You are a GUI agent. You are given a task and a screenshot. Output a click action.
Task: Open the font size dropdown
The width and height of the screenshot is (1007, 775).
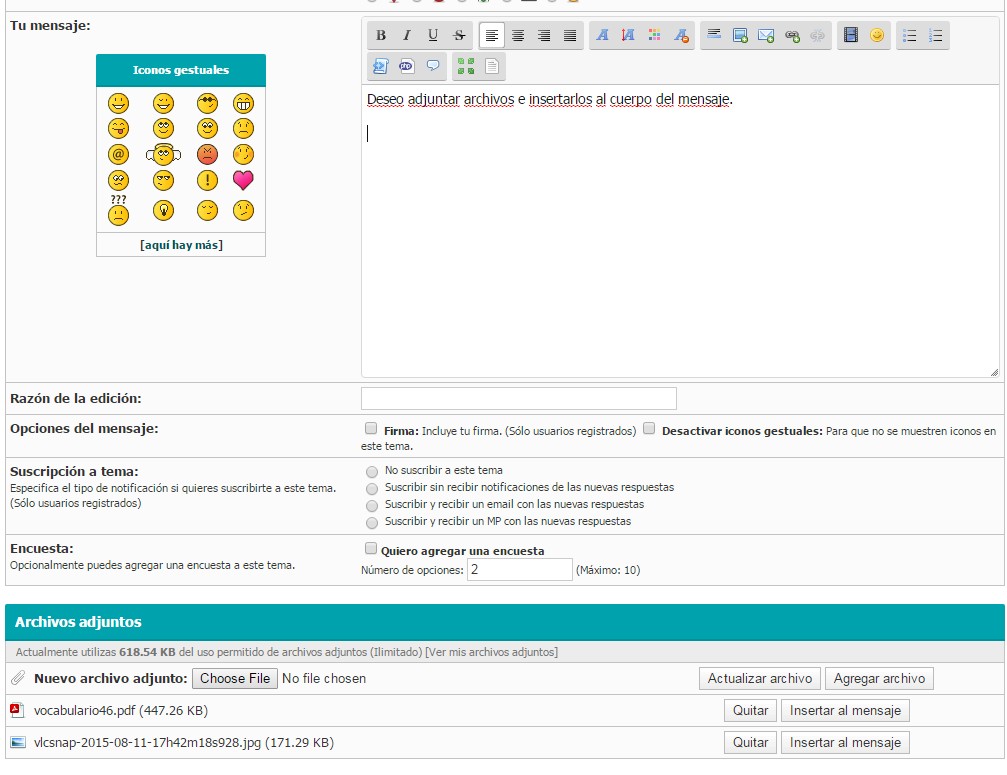(628, 36)
